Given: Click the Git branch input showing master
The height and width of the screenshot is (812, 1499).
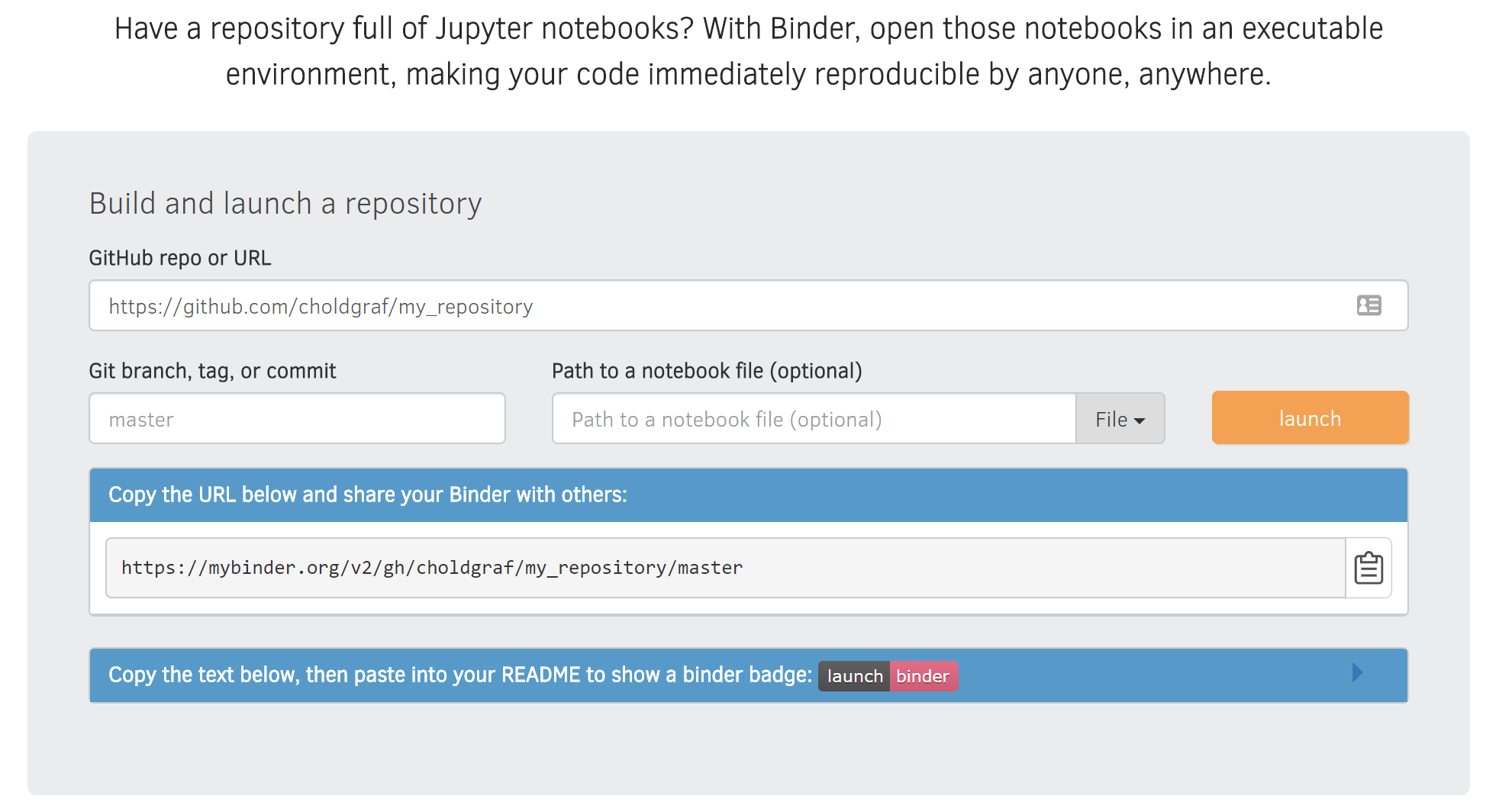Looking at the screenshot, I should coord(297,419).
